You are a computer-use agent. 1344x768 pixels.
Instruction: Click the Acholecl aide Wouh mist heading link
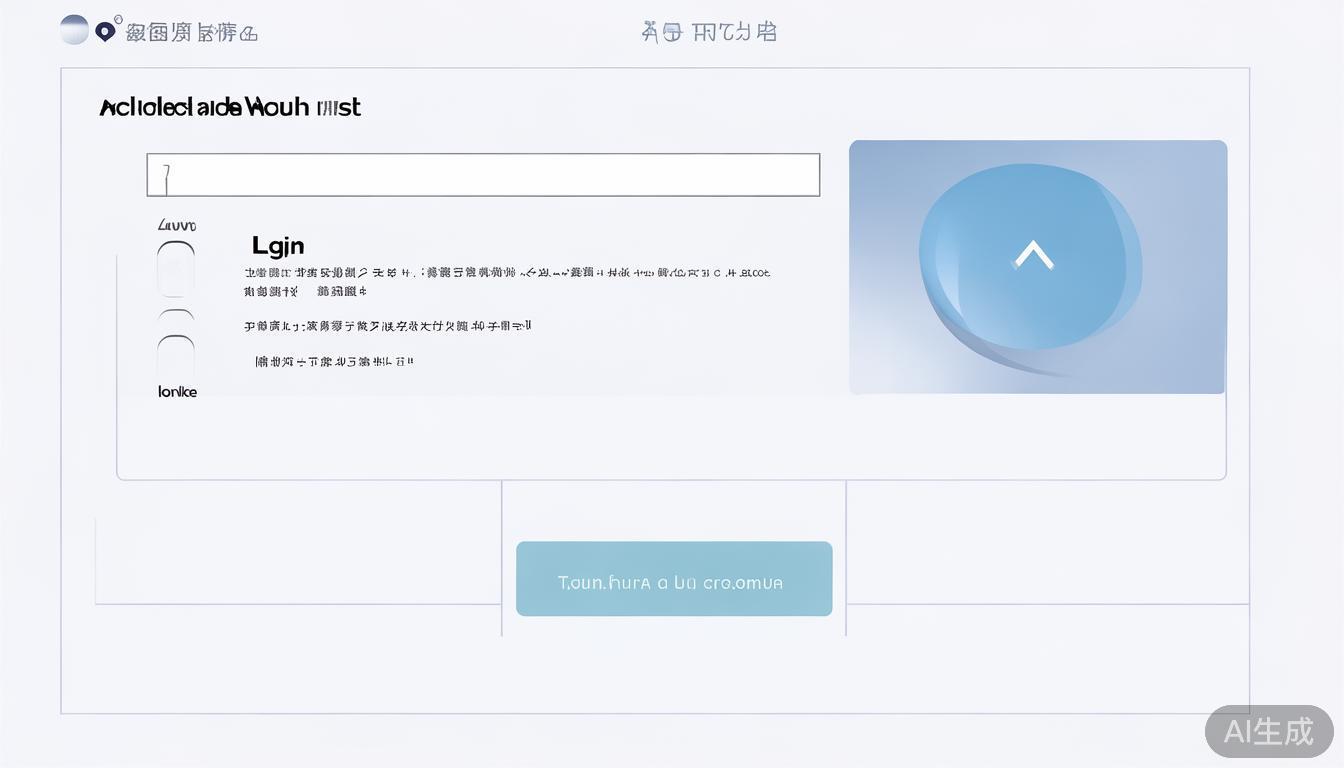[x=228, y=106]
